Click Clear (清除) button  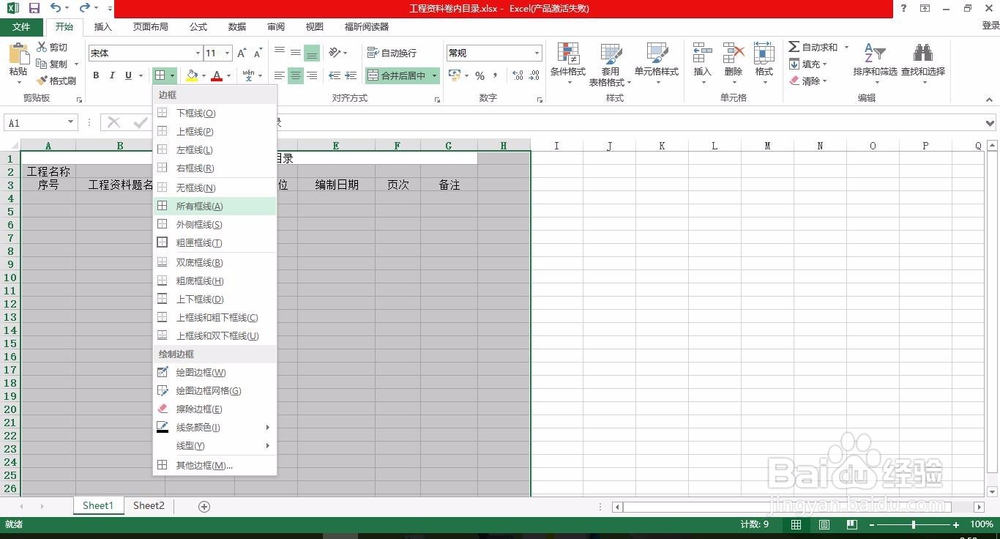(808, 81)
